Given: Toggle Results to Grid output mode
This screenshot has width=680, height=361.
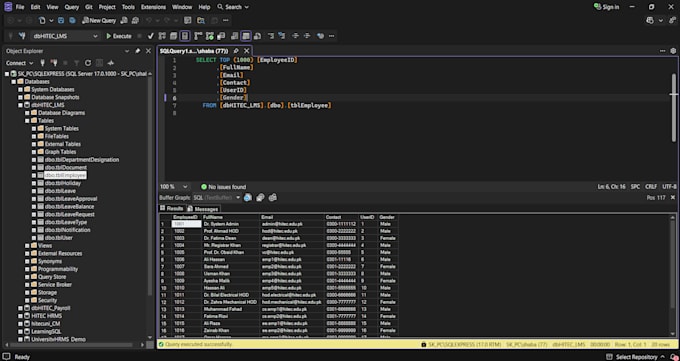Looking at the screenshot, I should 246,36.
